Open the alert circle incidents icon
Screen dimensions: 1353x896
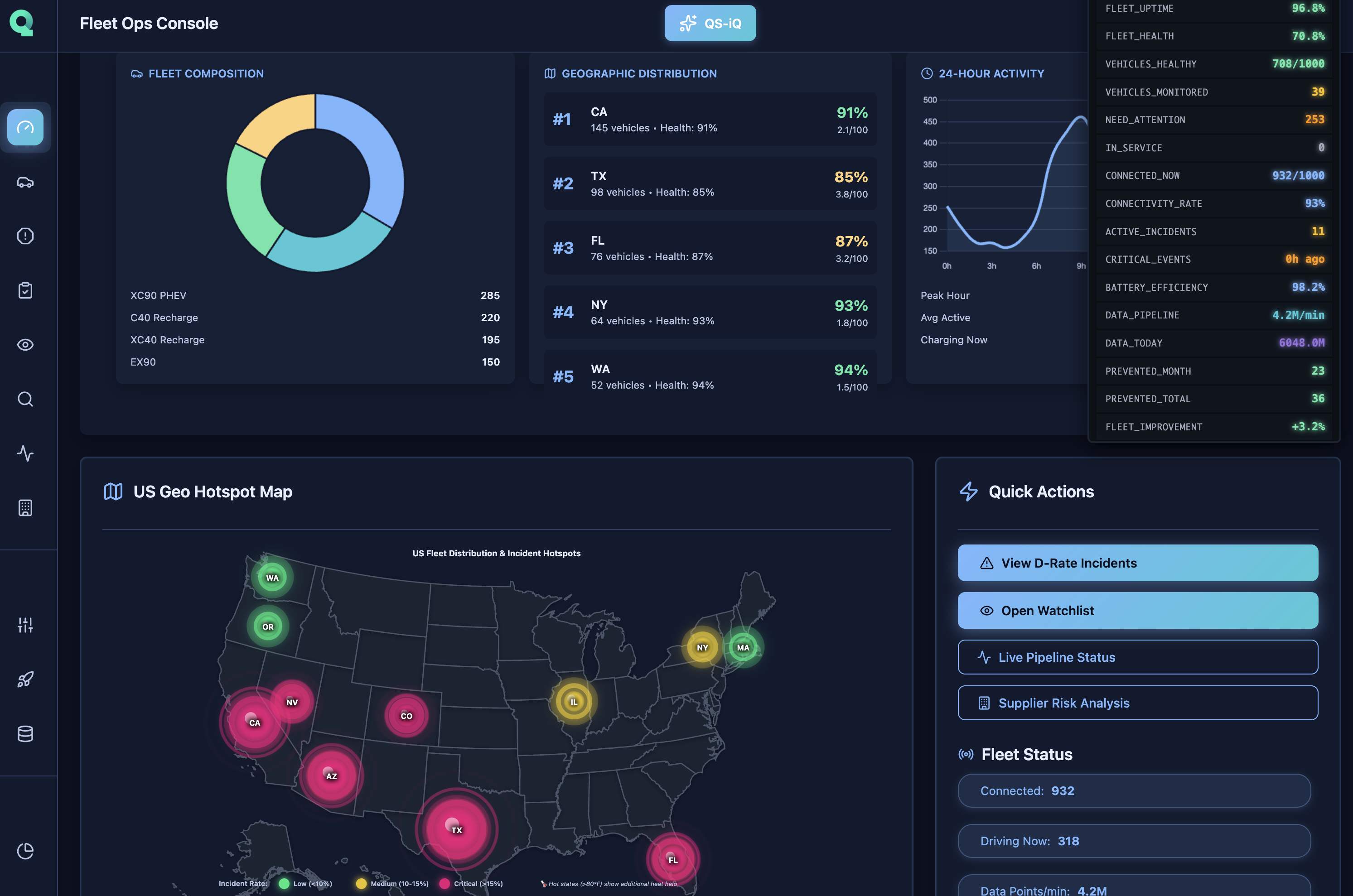click(x=25, y=236)
